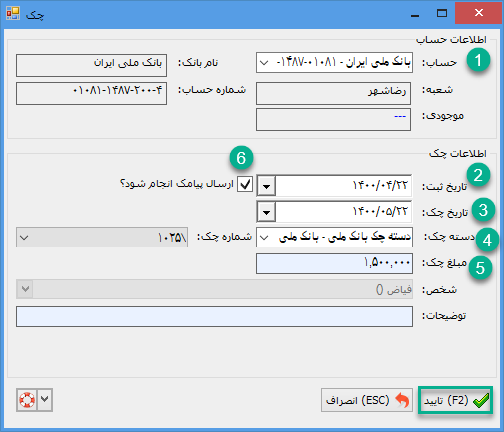
Task: Click the green numbered badge 6
Action: pos(241,158)
